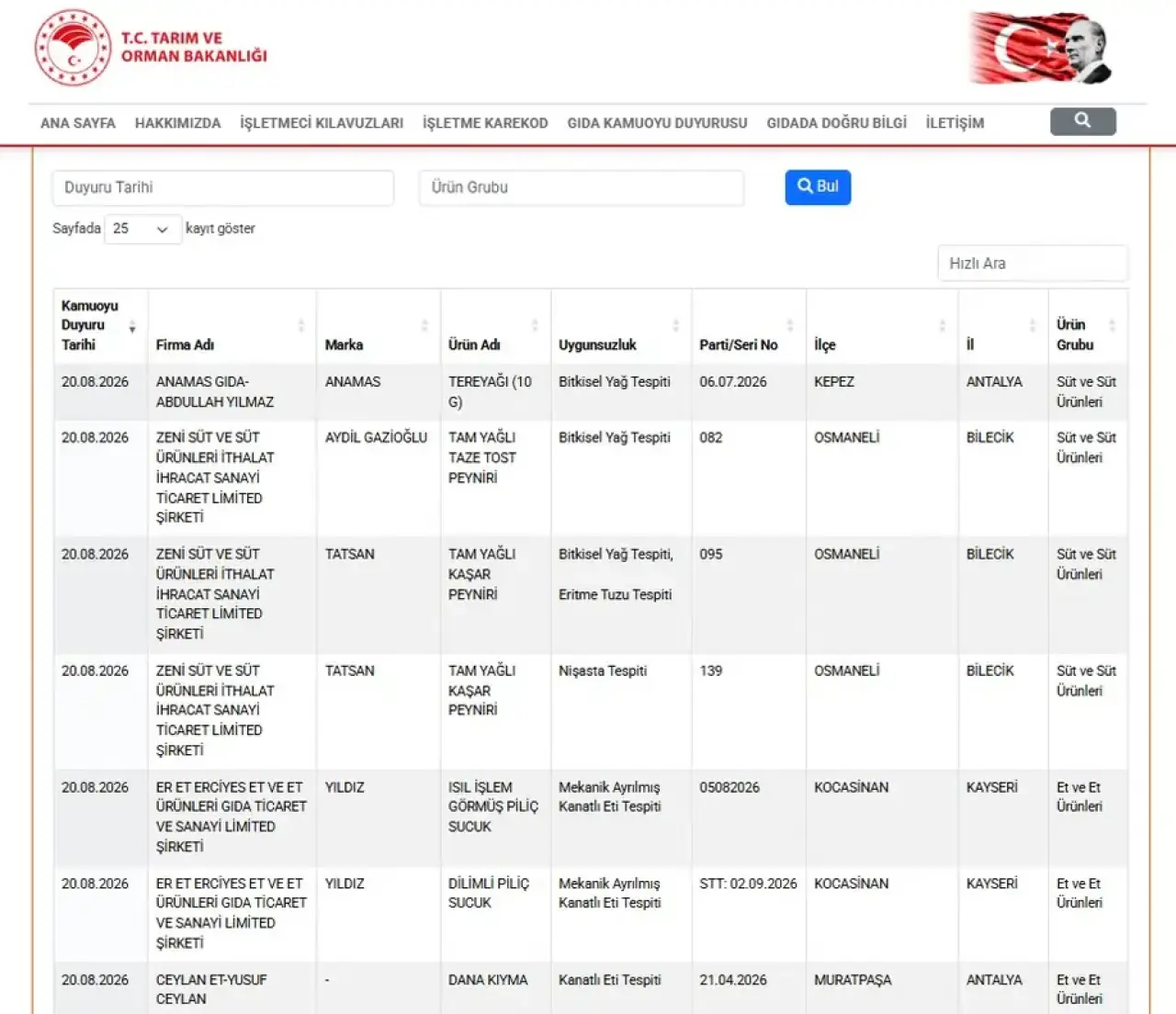Click the ANAMAS brand cell

pos(378,392)
